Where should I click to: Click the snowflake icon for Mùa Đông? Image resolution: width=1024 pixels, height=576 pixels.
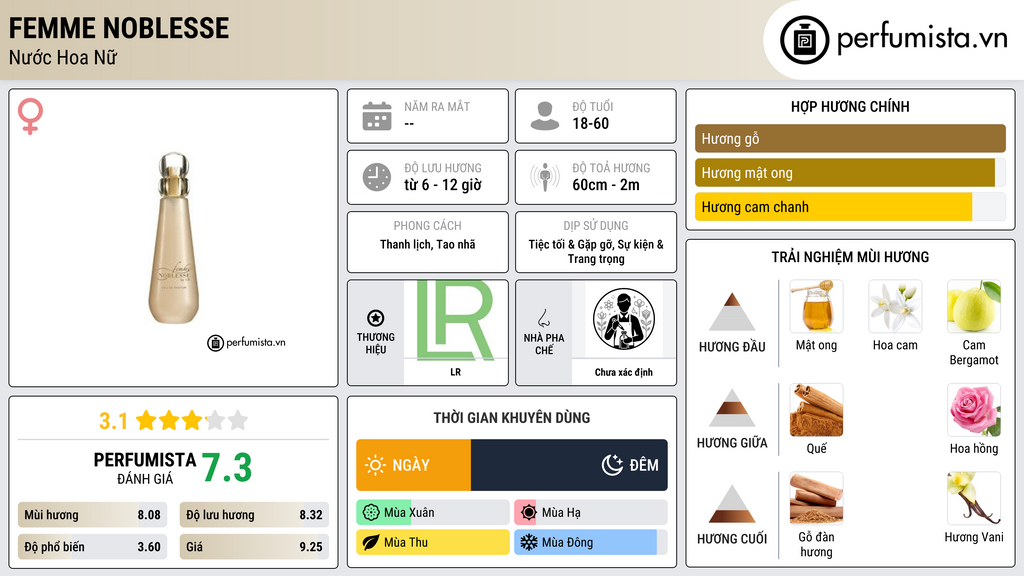point(529,542)
